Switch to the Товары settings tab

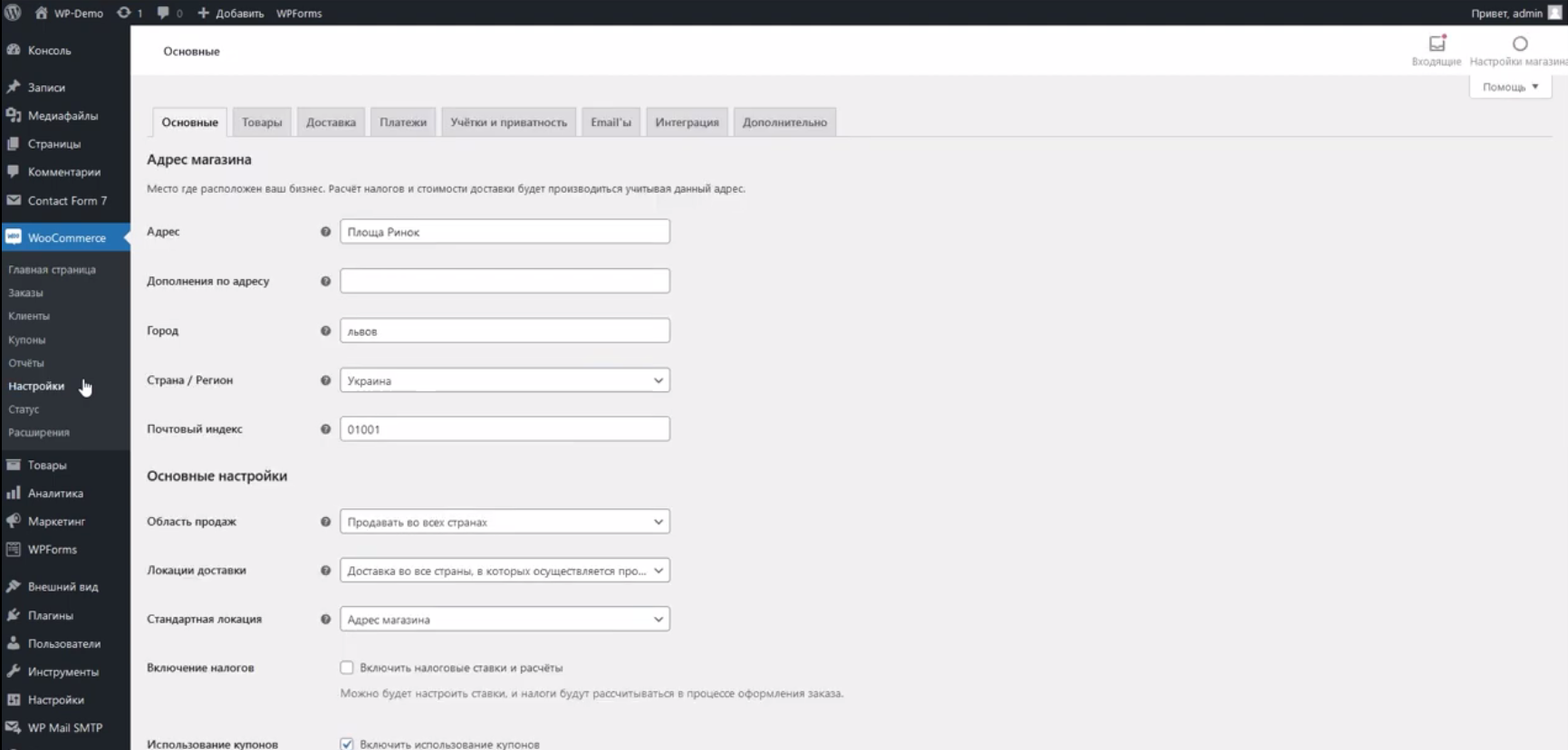262,122
